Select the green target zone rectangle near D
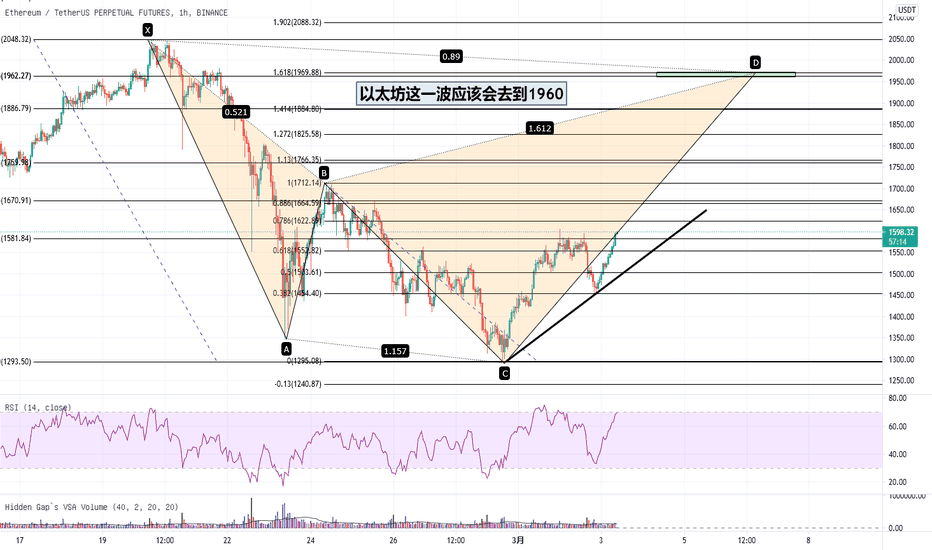932x550 pixels. [726, 74]
